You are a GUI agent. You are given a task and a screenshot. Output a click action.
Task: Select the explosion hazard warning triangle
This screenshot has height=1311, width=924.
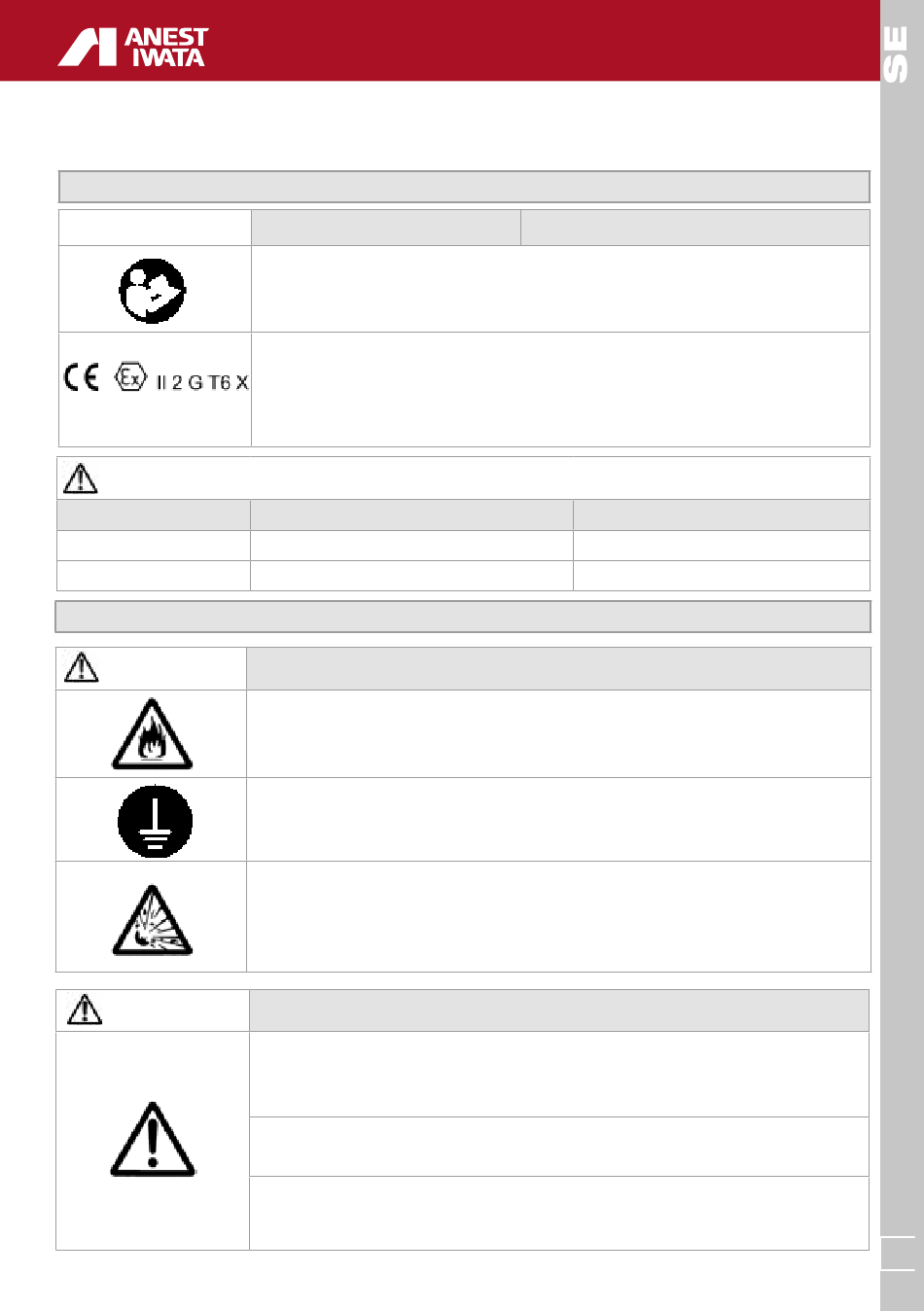coord(152,920)
